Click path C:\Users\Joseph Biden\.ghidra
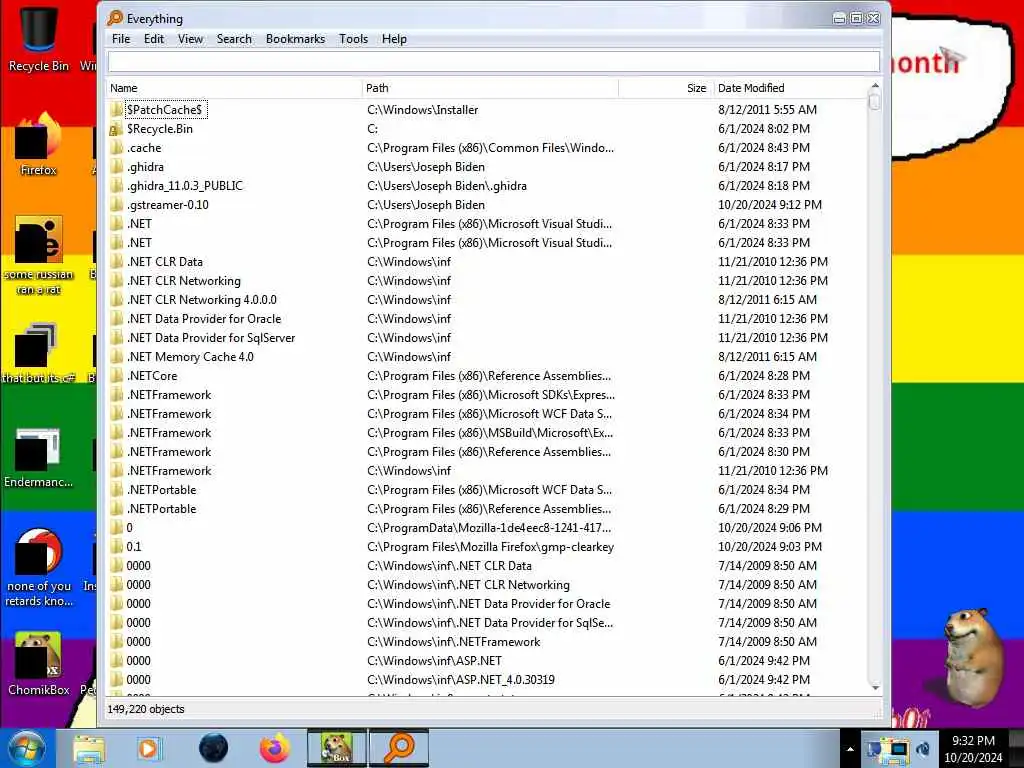The height and width of the screenshot is (768, 1024). [447, 185]
